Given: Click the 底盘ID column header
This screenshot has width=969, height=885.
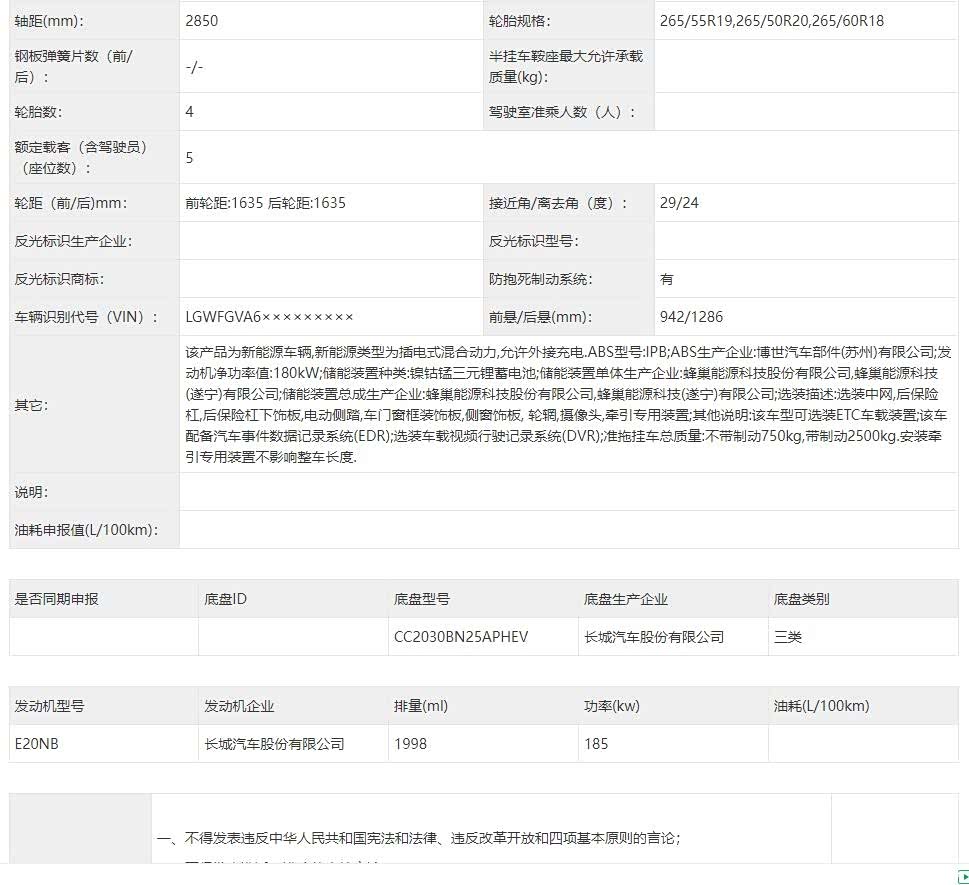Looking at the screenshot, I should point(225,600).
